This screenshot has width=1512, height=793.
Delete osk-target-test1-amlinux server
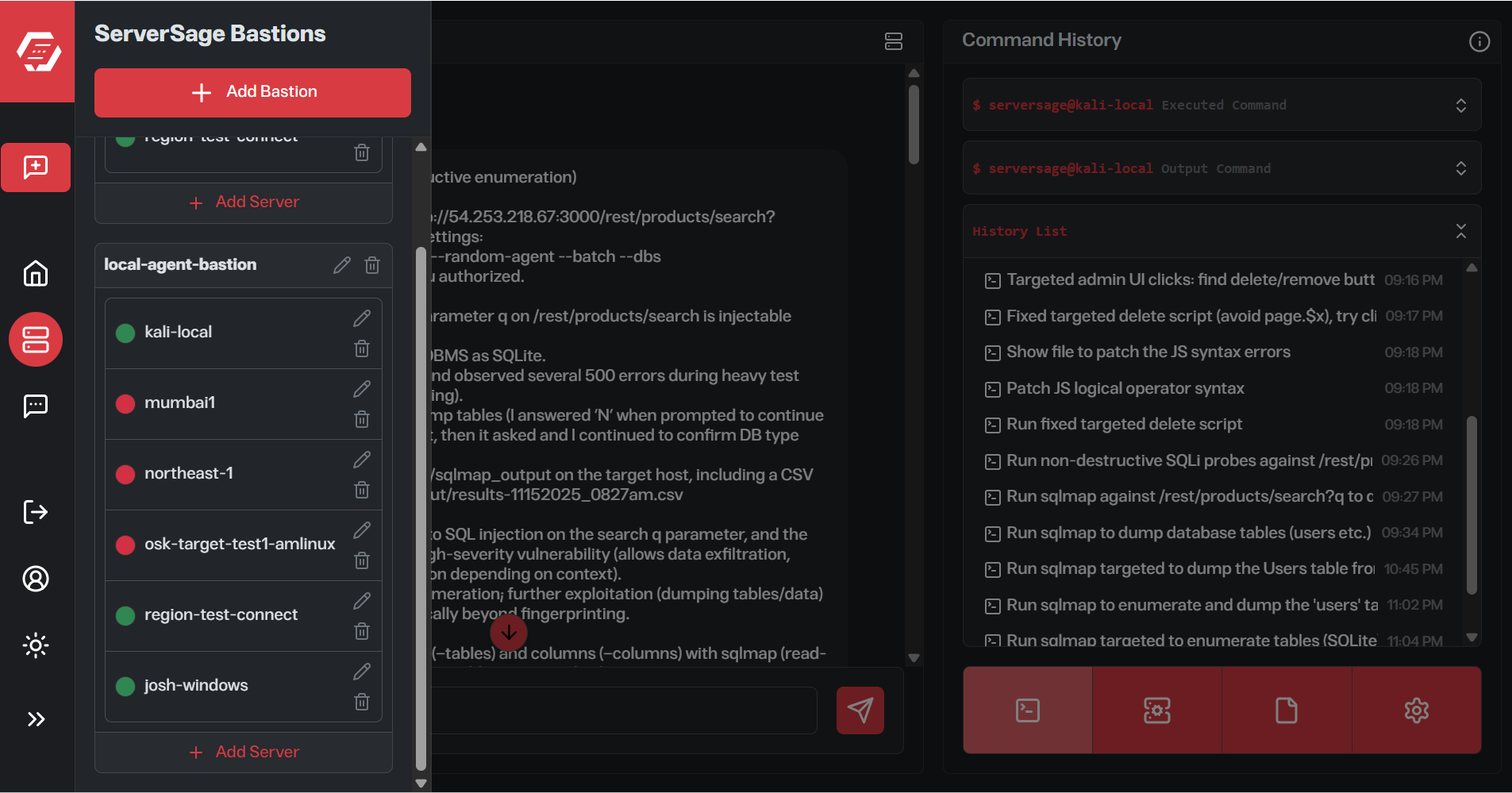tap(362, 560)
